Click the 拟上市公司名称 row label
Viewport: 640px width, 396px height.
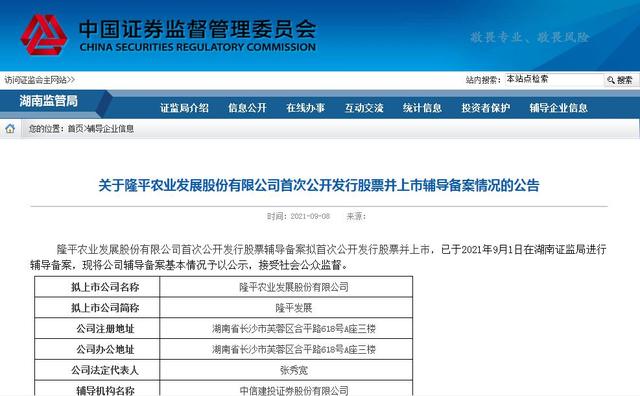(x=105, y=287)
